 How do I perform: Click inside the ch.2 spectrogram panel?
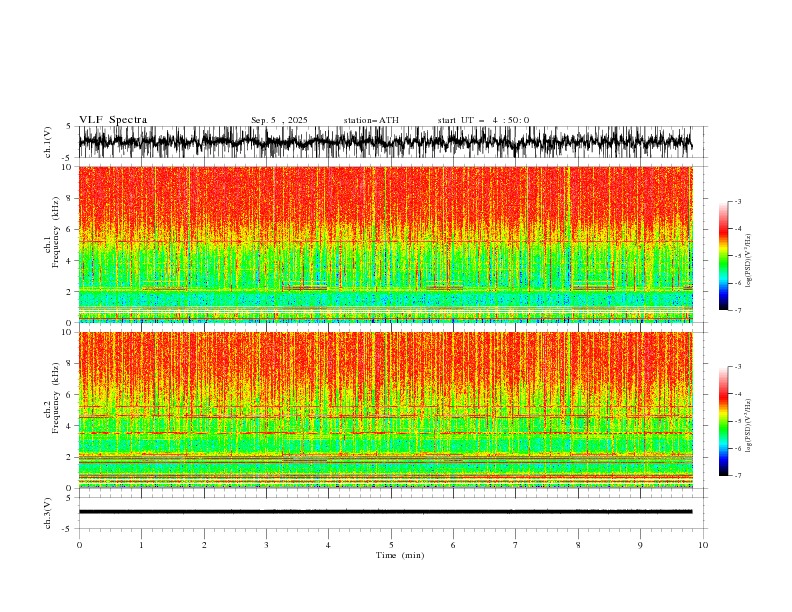[385, 410]
